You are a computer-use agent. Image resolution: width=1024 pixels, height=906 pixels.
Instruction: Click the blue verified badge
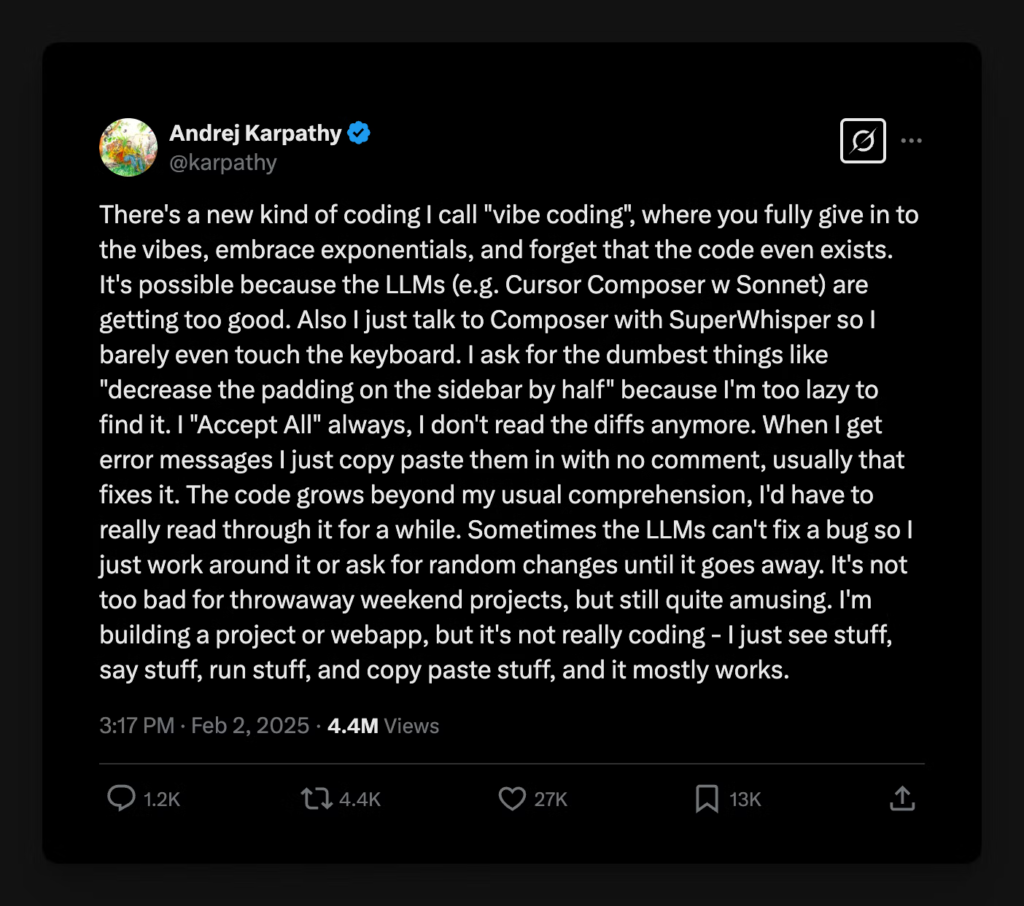[x=360, y=133]
